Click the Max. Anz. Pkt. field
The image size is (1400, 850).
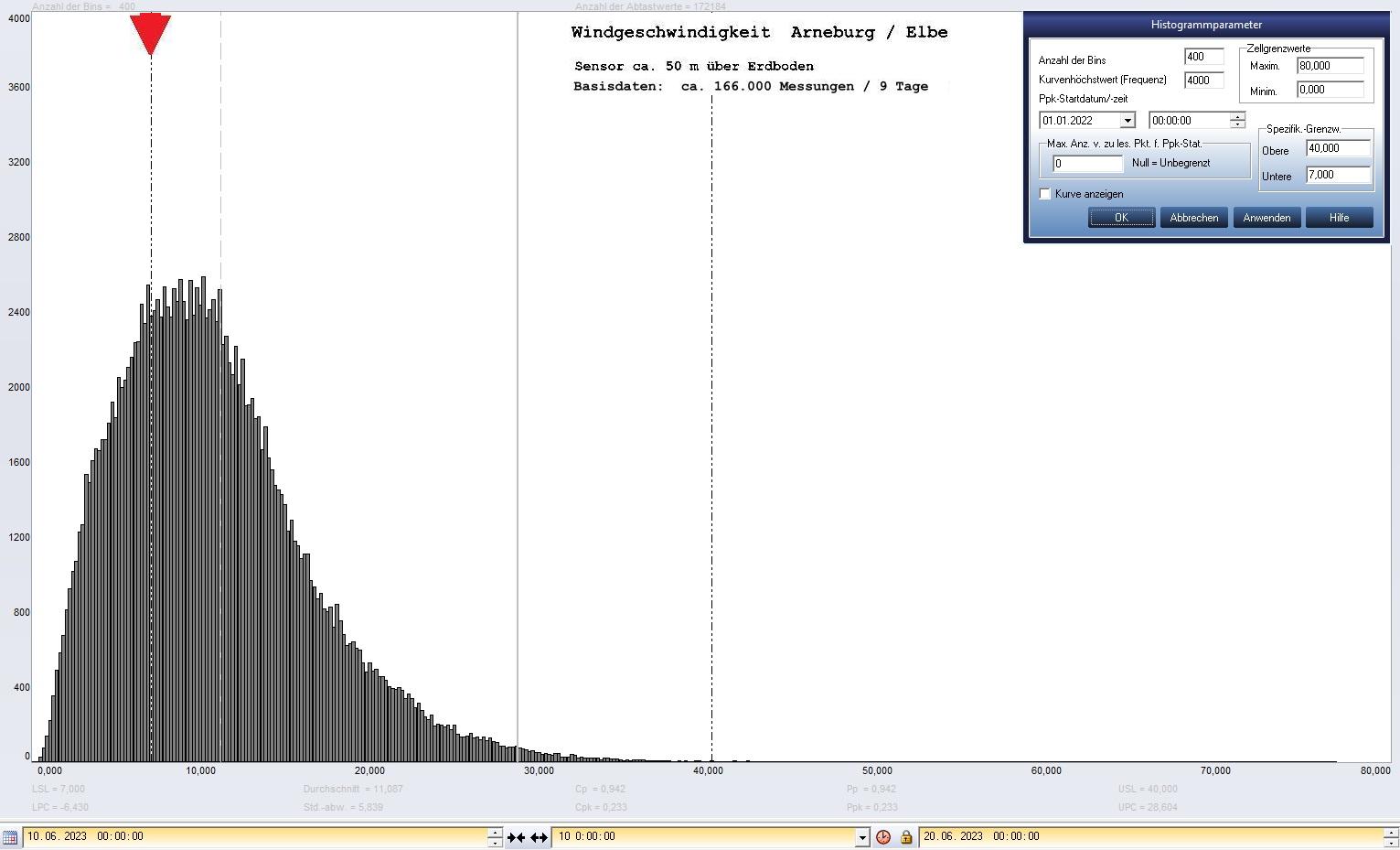pos(1088,164)
